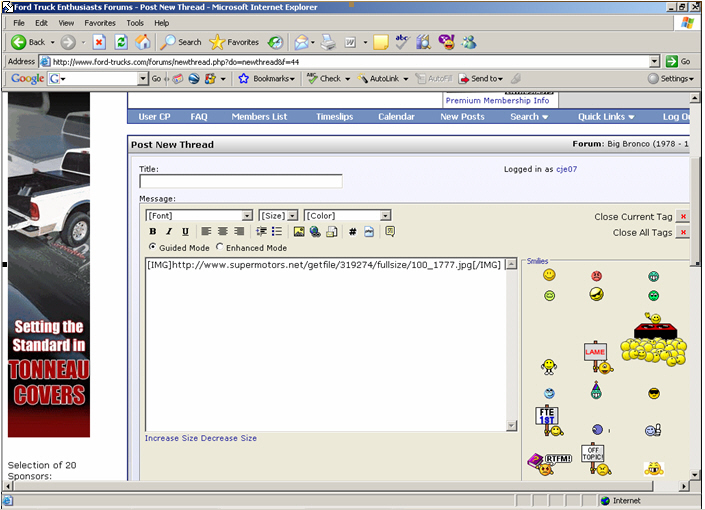
Task: Go to User CP
Action: (154, 117)
